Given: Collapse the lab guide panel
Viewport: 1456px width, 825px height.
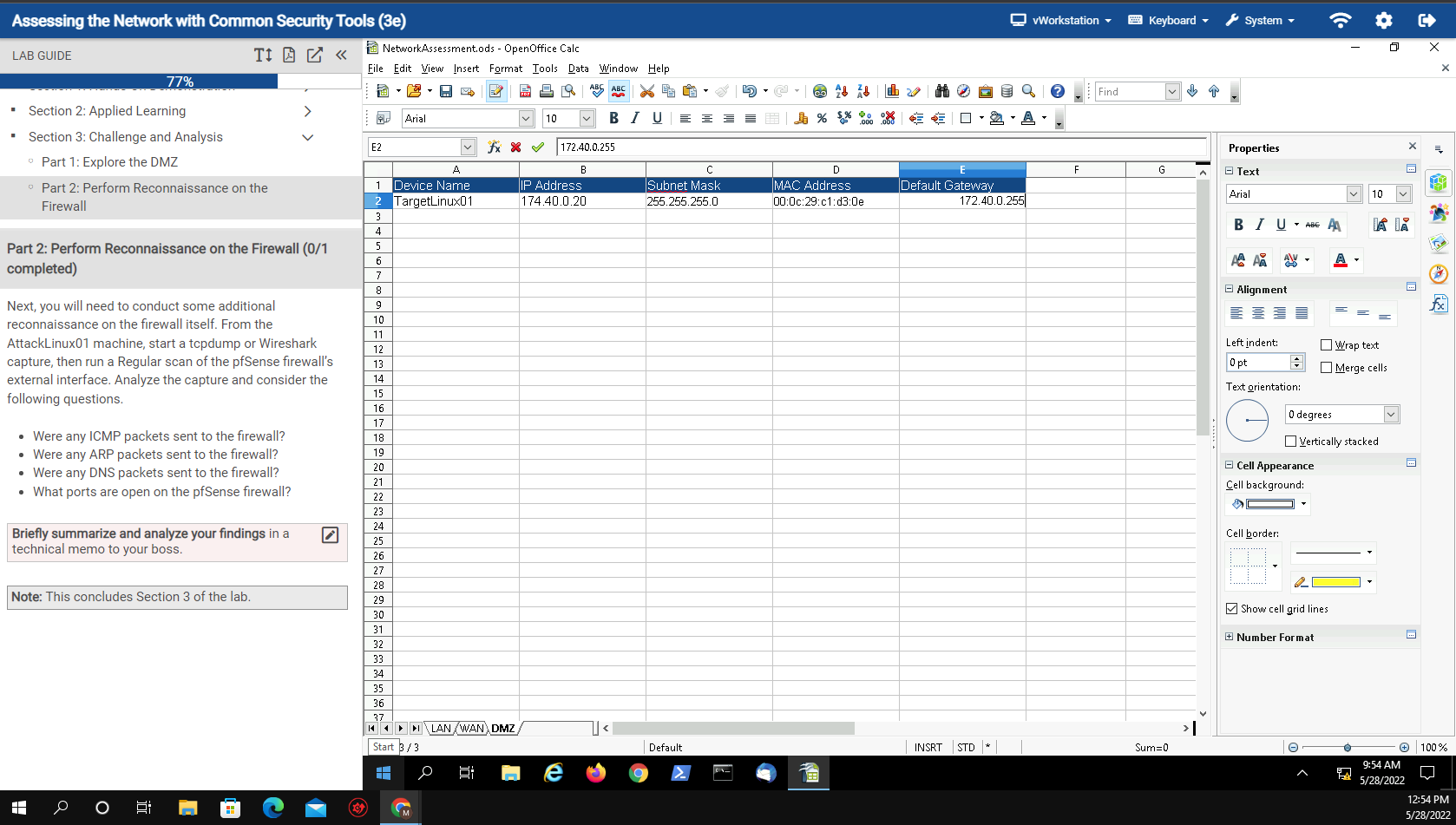Looking at the screenshot, I should click(342, 55).
